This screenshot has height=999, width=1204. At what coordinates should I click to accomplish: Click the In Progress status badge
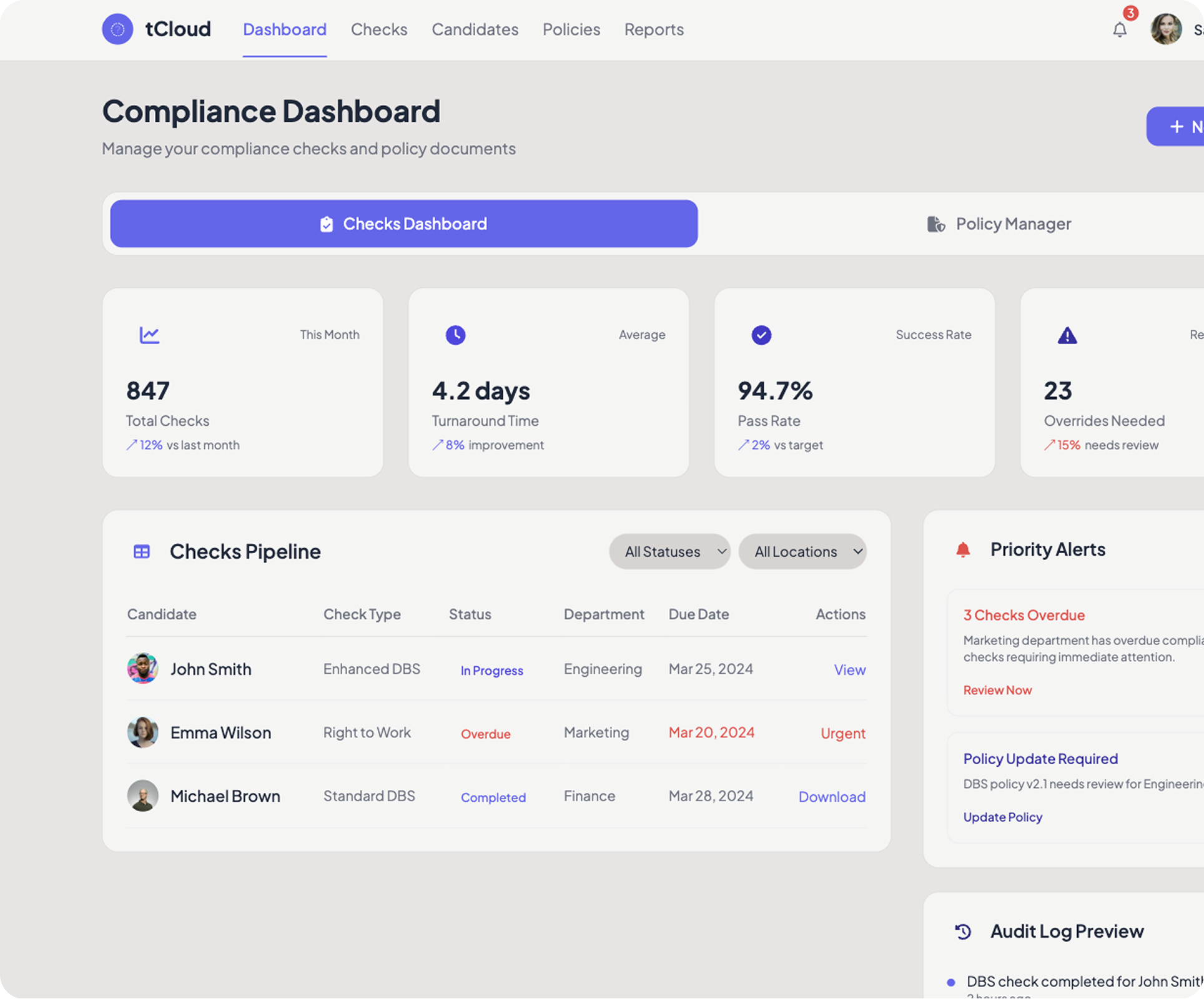point(492,671)
